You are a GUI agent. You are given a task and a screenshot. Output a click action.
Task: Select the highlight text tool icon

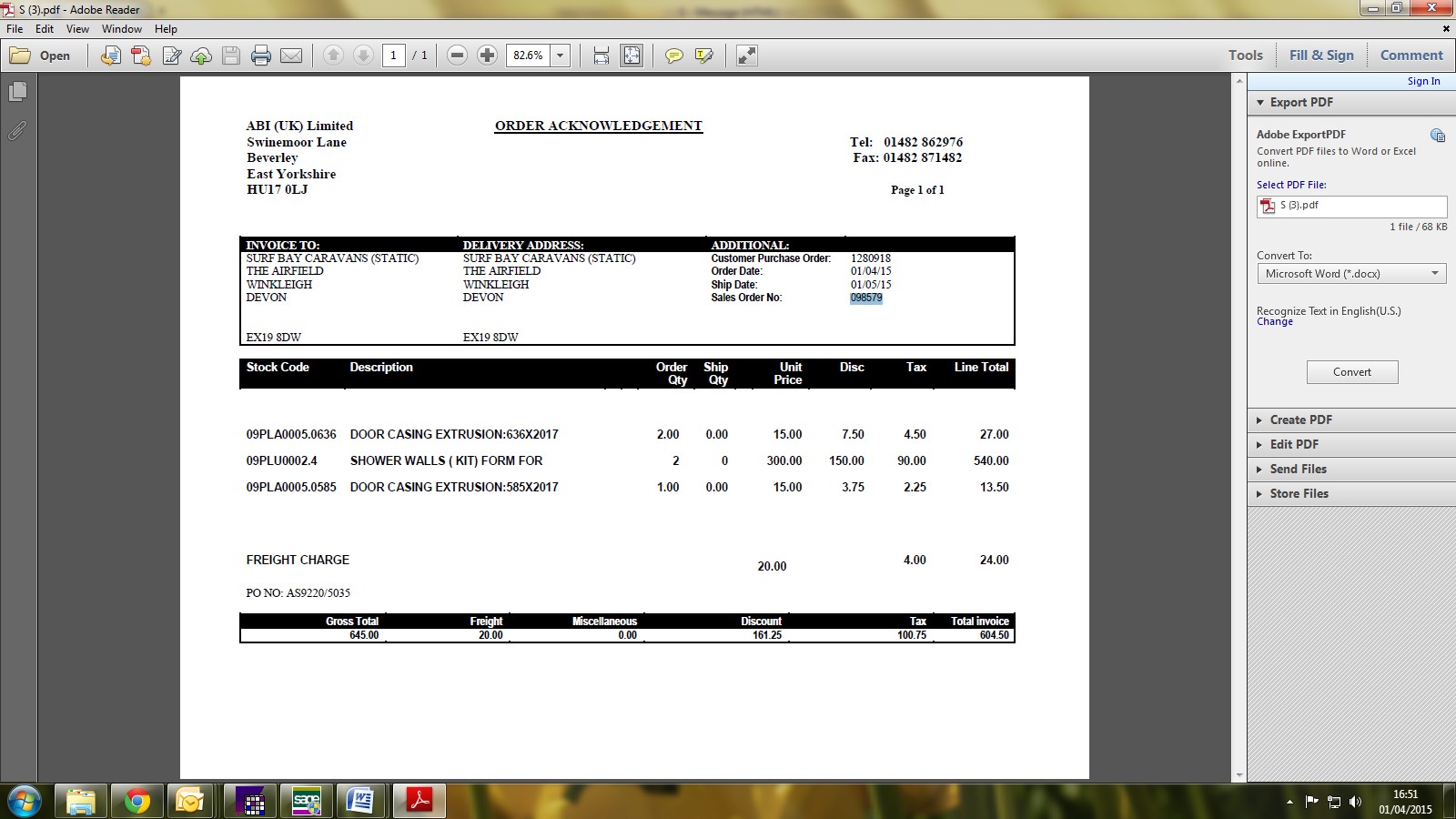703,56
